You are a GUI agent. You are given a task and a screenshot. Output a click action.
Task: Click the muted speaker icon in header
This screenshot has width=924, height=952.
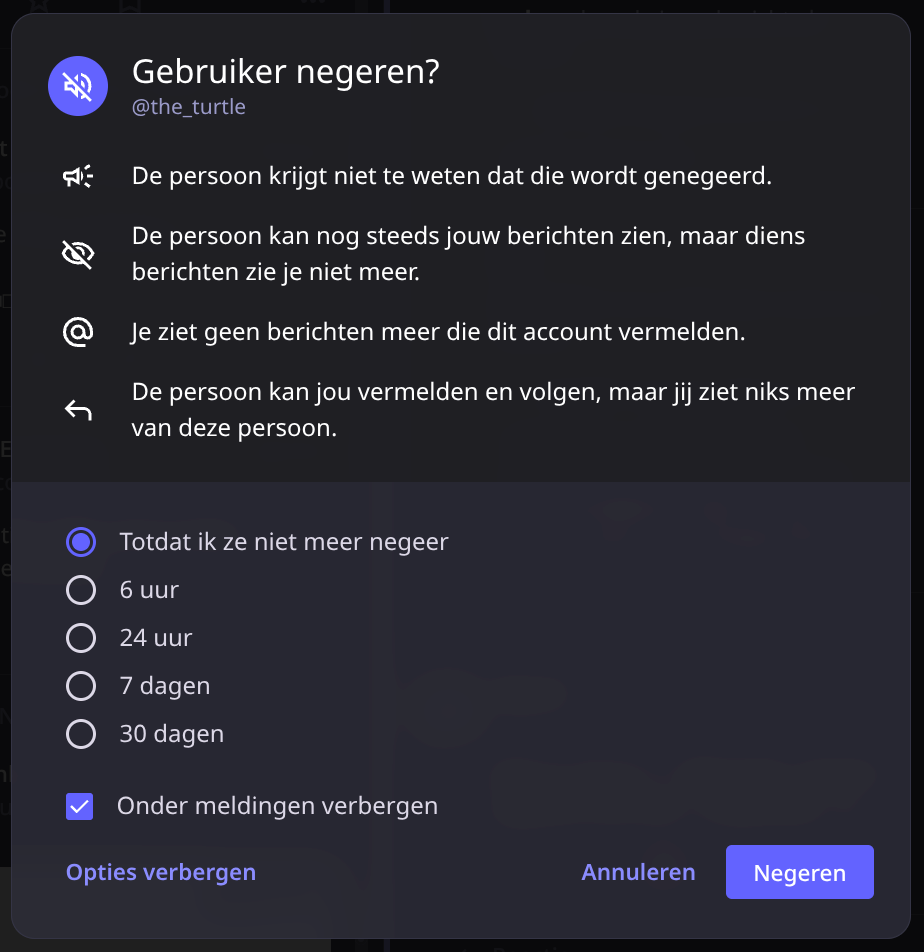tap(78, 86)
